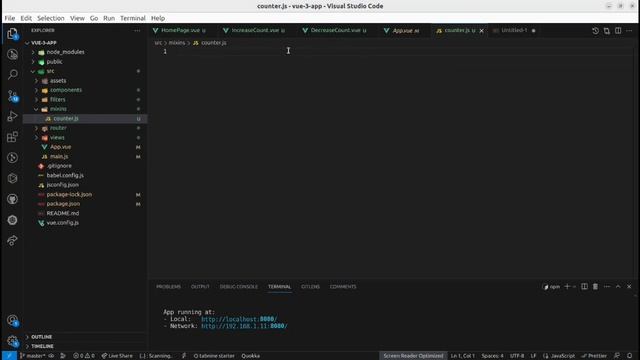Open the Explorer view icon
This screenshot has height=360, width=640.
pos(12,33)
